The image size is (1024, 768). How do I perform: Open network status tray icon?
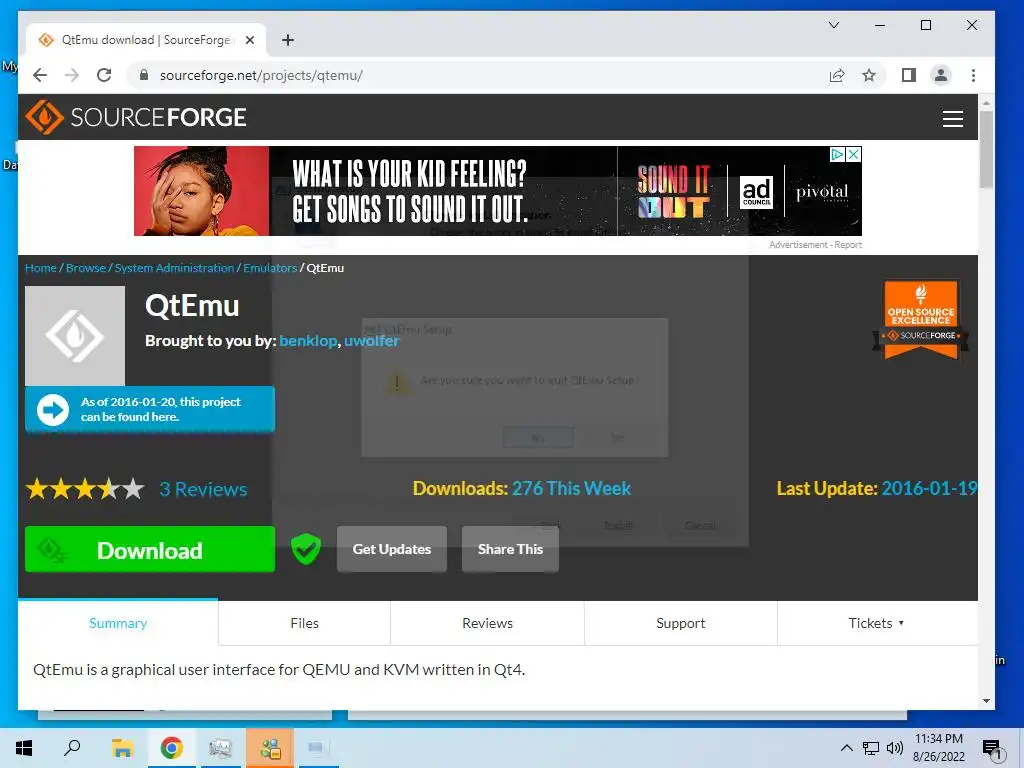[x=871, y=748]
